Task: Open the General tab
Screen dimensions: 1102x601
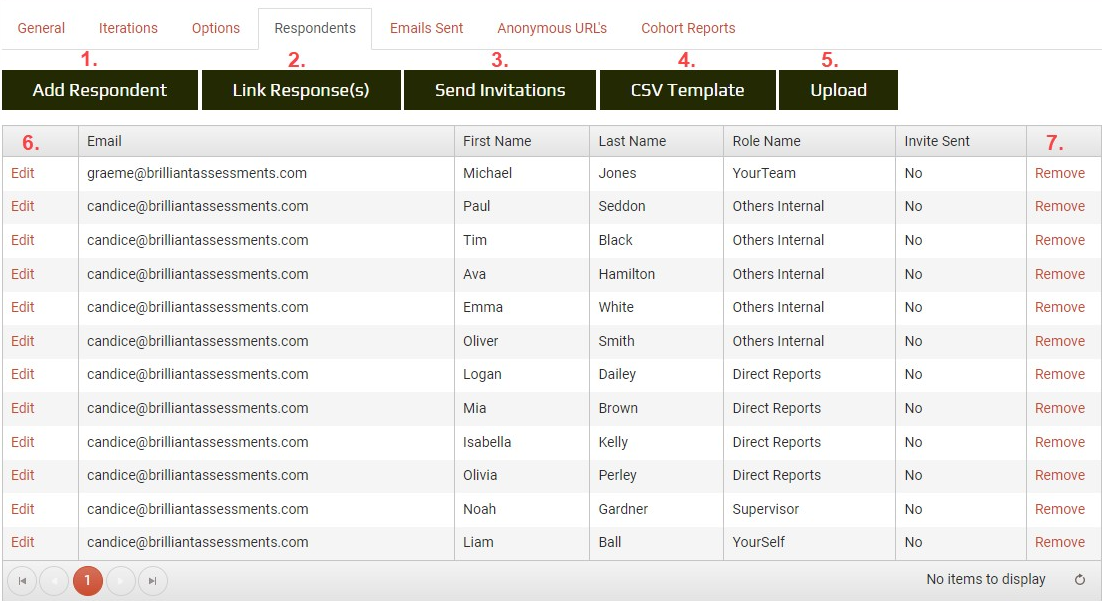Action: click(x=41, y=28)
